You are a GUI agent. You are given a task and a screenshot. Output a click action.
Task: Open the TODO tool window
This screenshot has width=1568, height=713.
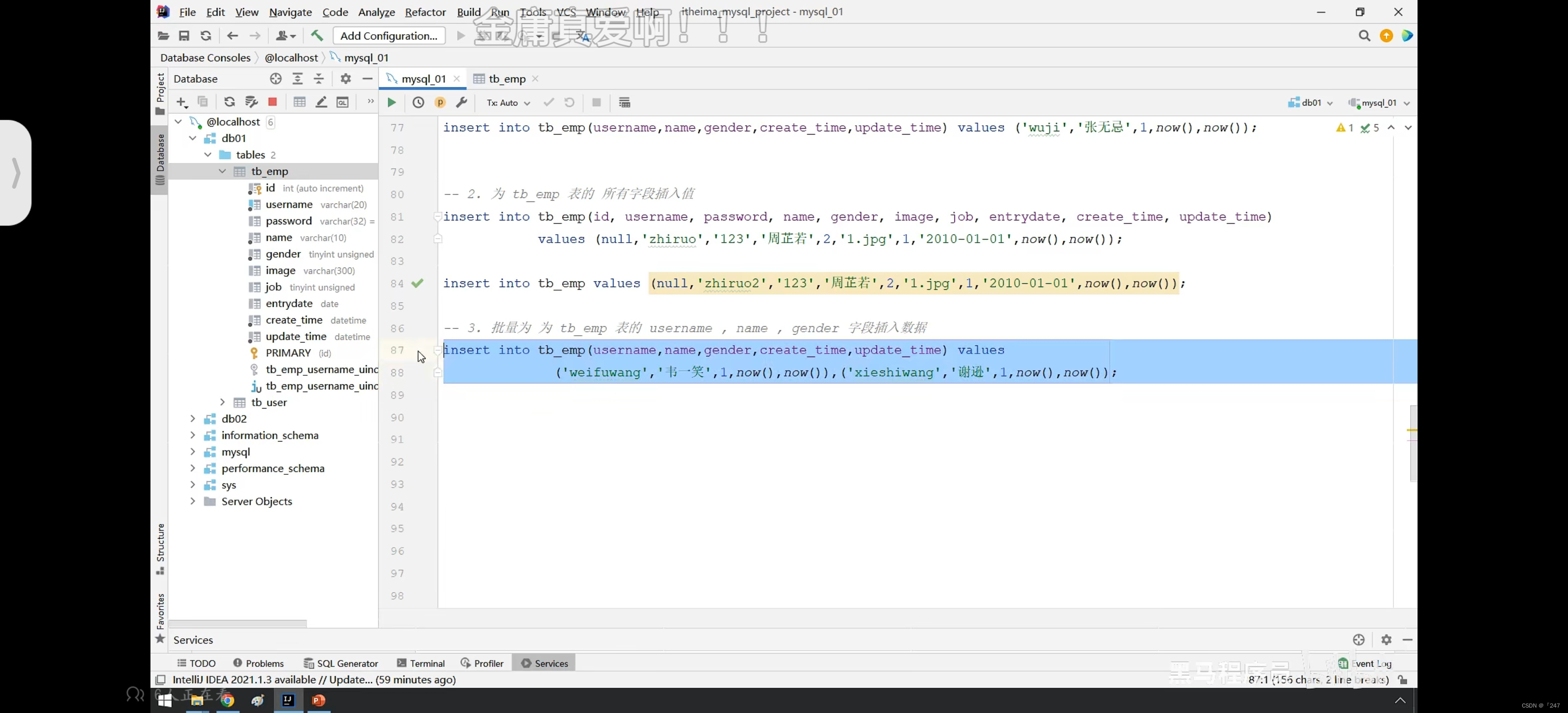(196, 663)
